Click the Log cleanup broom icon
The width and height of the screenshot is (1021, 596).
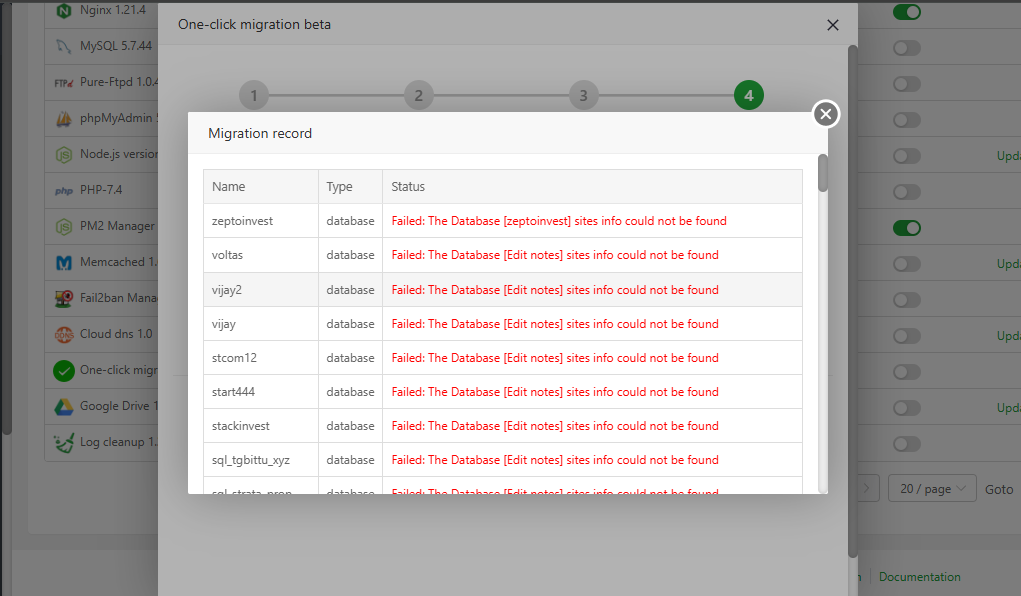[x=64, y=442]
